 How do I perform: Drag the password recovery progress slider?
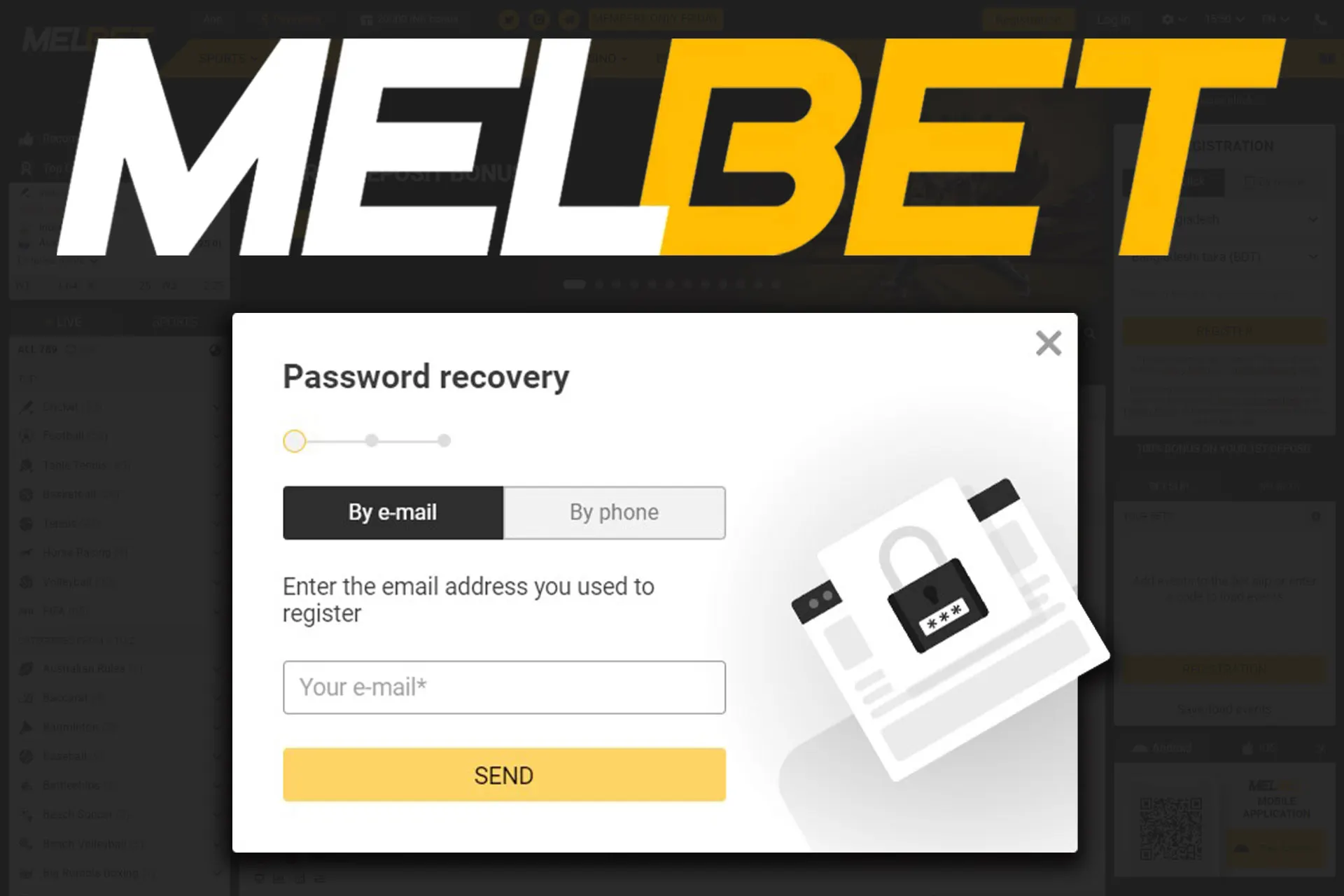coord(295,440)
